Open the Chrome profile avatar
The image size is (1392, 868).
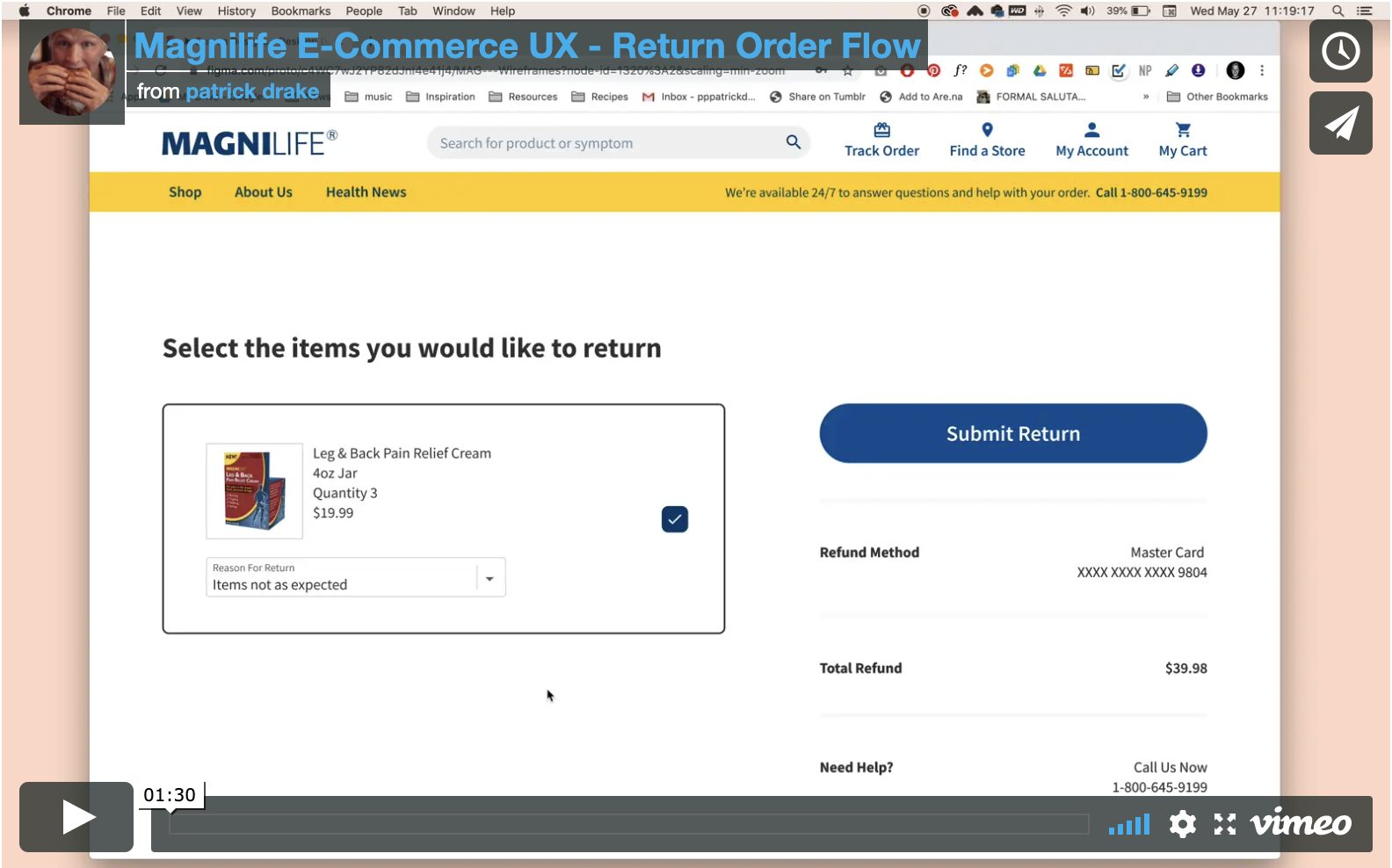tap(1236, 70)
